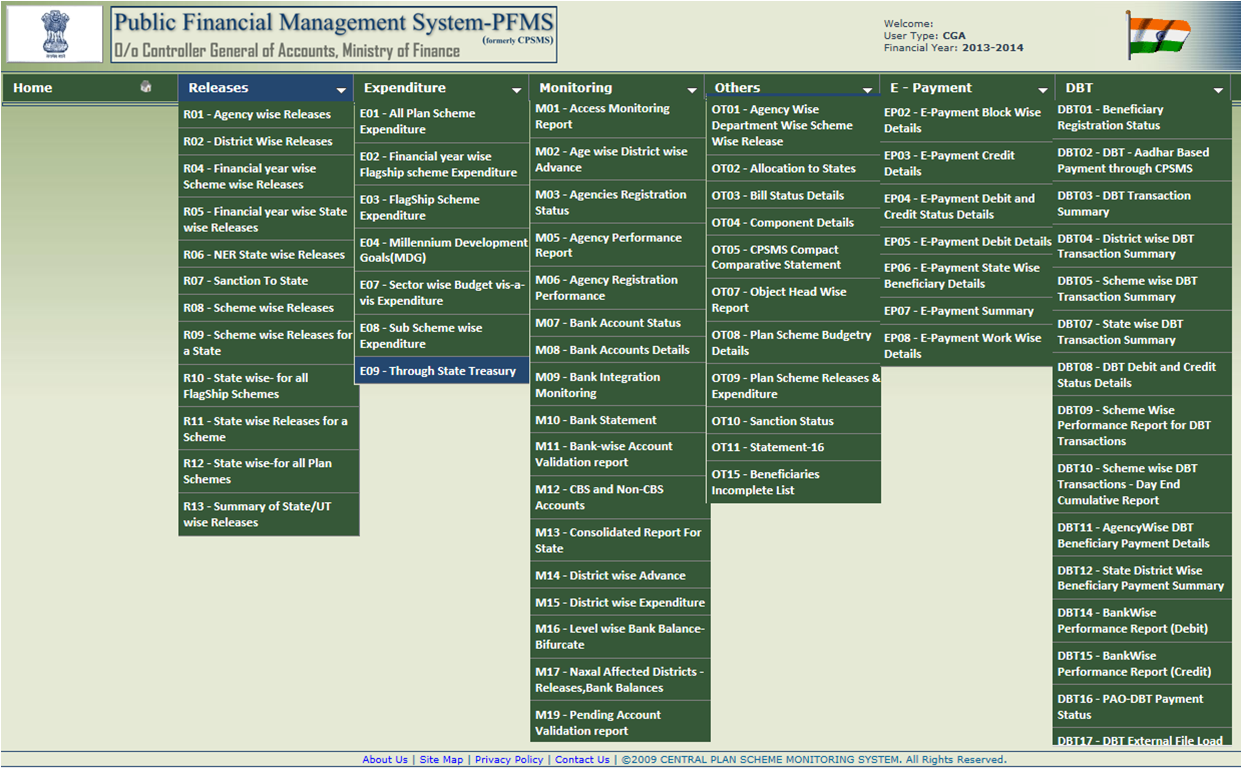Select R13 - Summary of State/UT wise Releases

(x=268, y=514)
